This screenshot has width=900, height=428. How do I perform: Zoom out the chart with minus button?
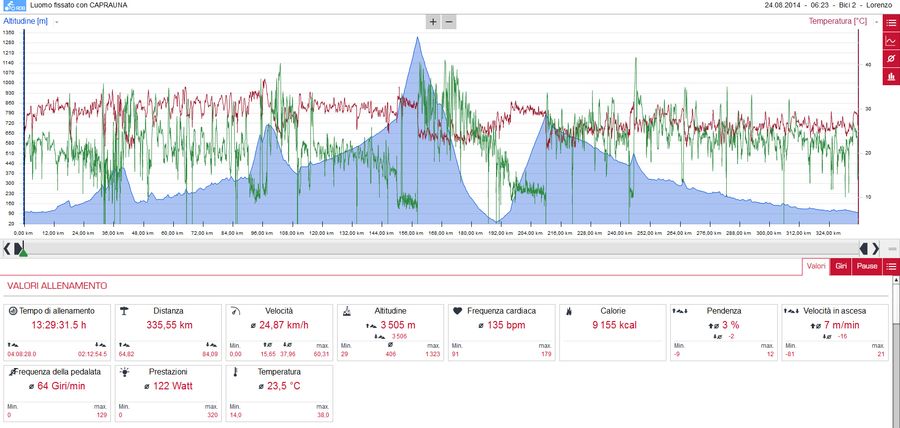pyautogui.click(x=449, y=22)
